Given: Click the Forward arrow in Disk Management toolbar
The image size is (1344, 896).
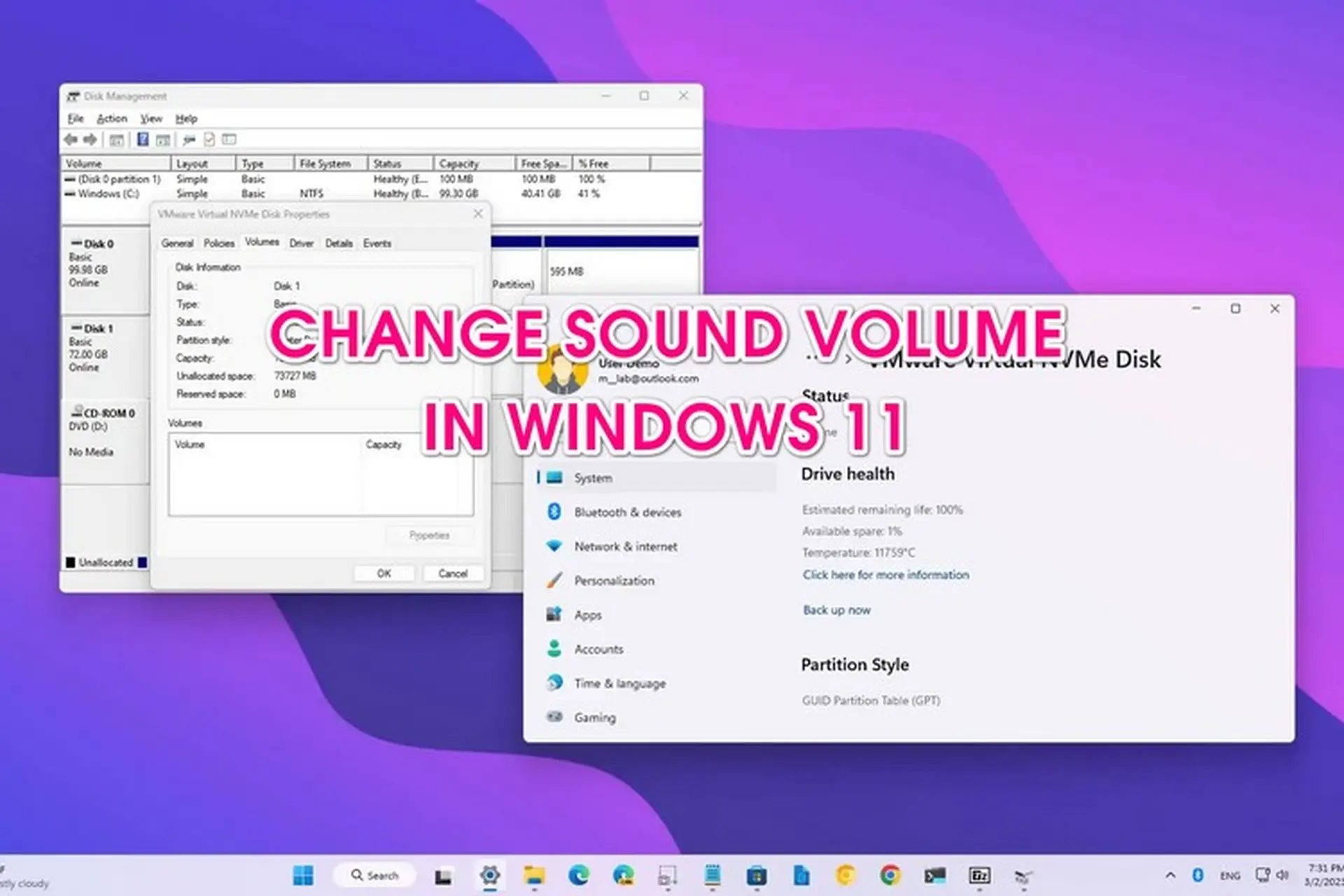Looking at the screenshot, I should (90, 139).
